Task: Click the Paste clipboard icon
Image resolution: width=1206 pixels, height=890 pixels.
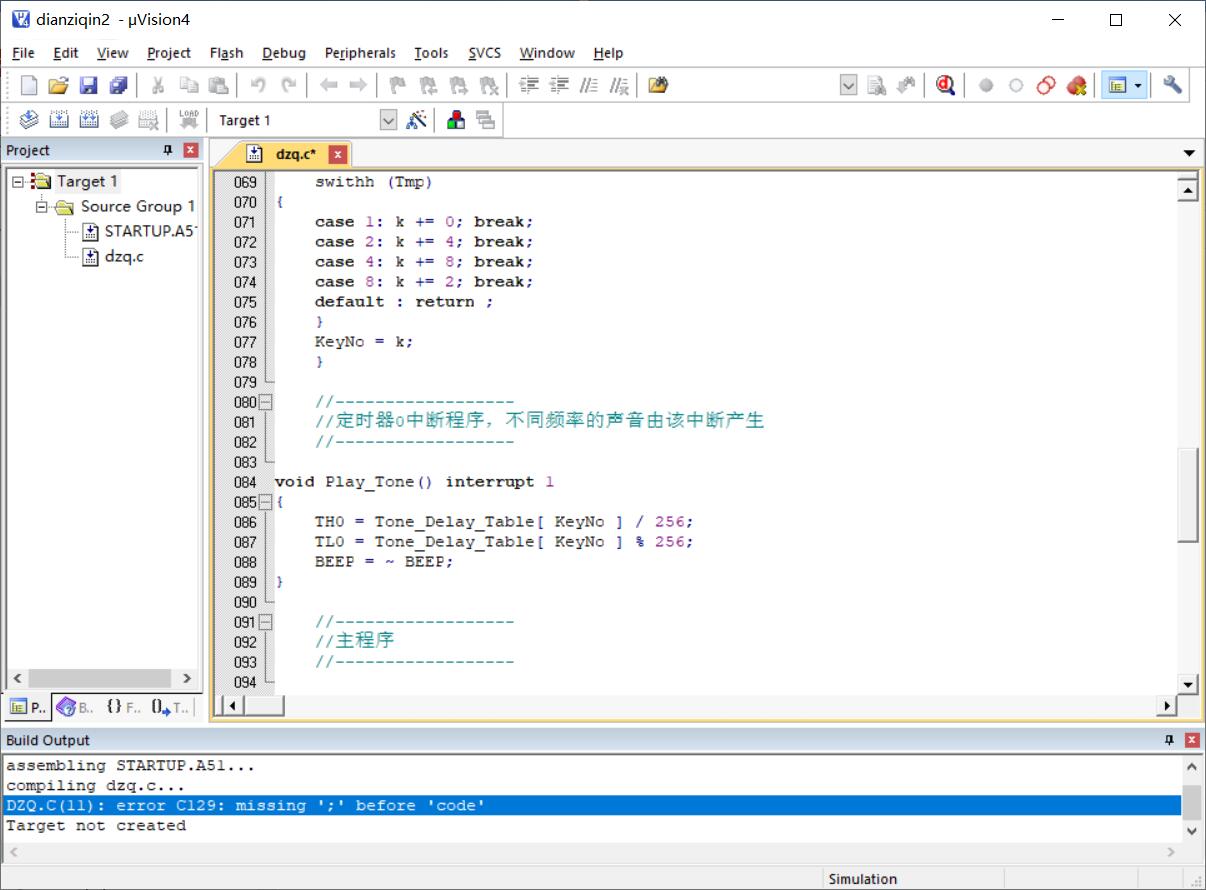Action: [218, 85]
